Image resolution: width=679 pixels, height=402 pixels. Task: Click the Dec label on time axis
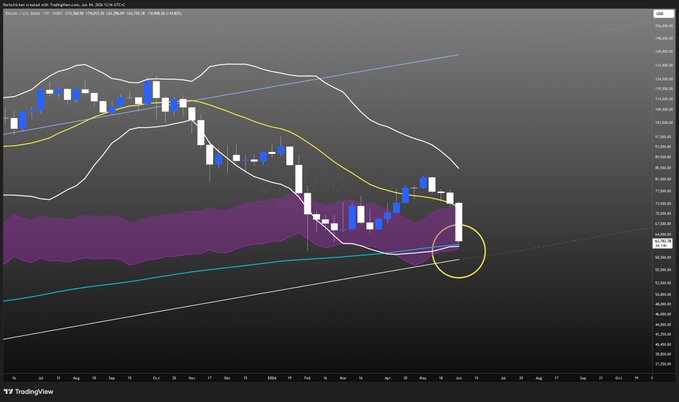tap(227, 378)
